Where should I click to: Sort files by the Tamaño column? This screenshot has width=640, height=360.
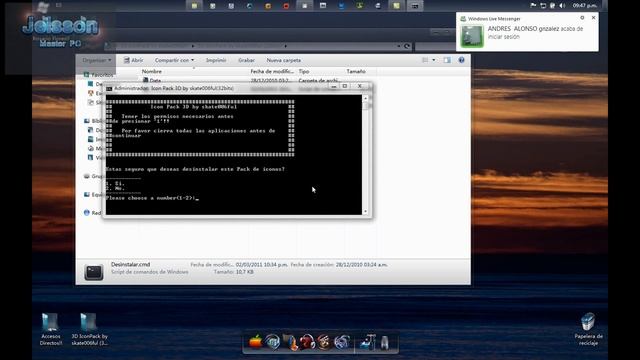coord(356,71)
